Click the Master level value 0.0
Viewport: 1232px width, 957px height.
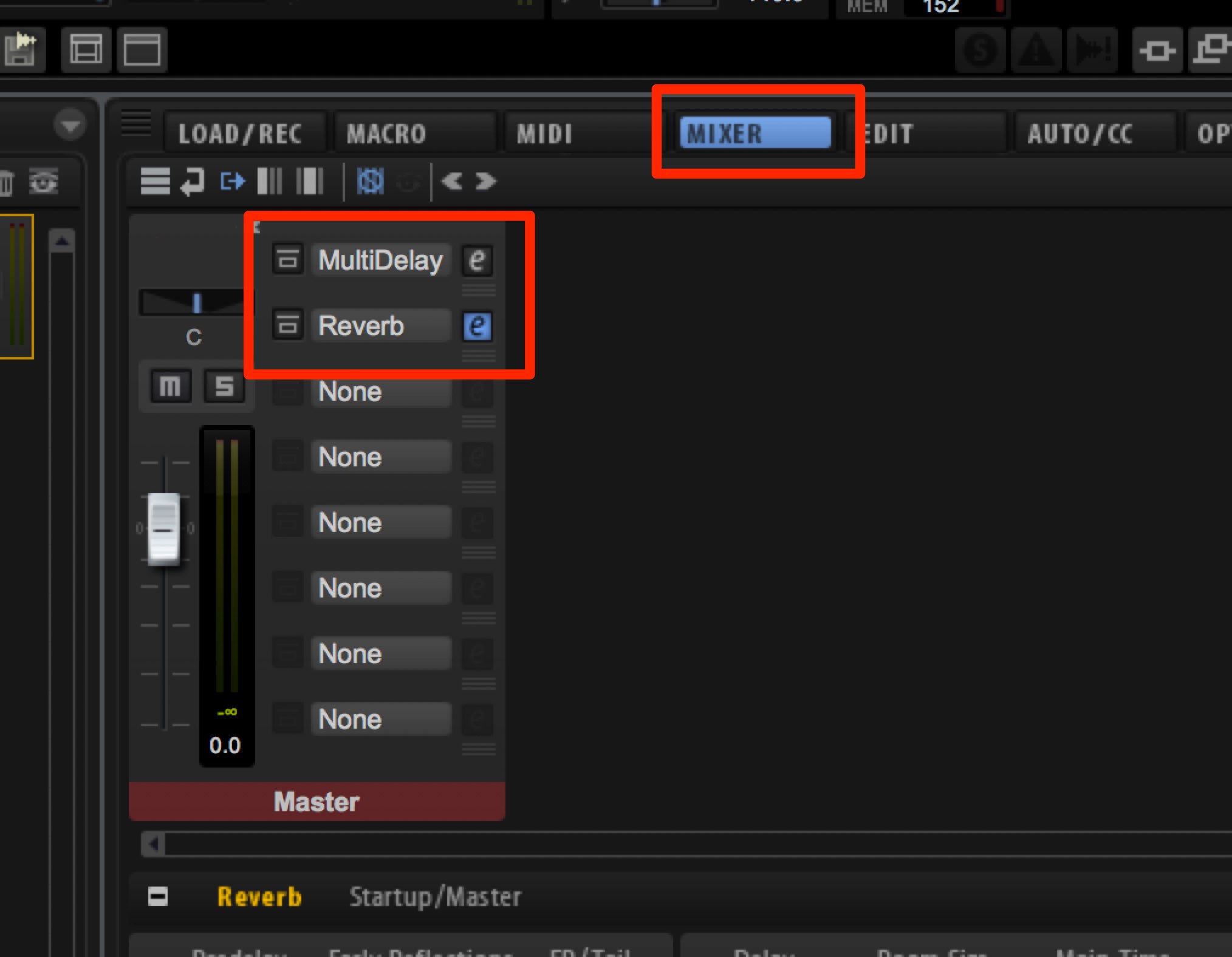[x=225, y=745]
